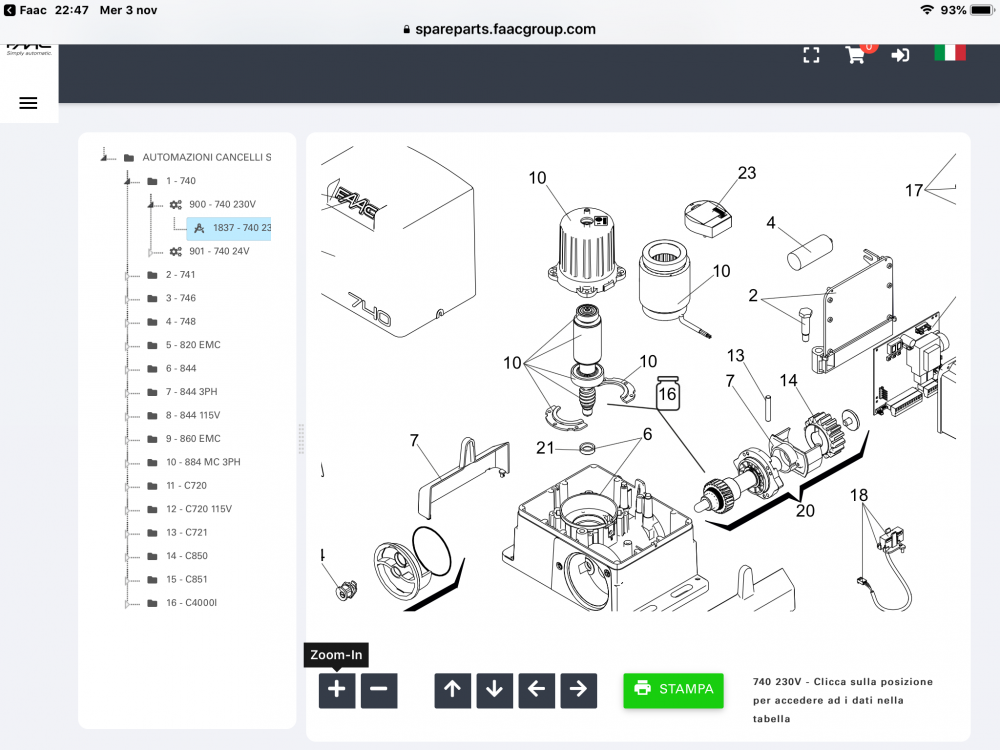Expand the 7 - 844 3PH folder node
Image resolution: width=1000 pixels, height=750 pixels.
(128, 392)
